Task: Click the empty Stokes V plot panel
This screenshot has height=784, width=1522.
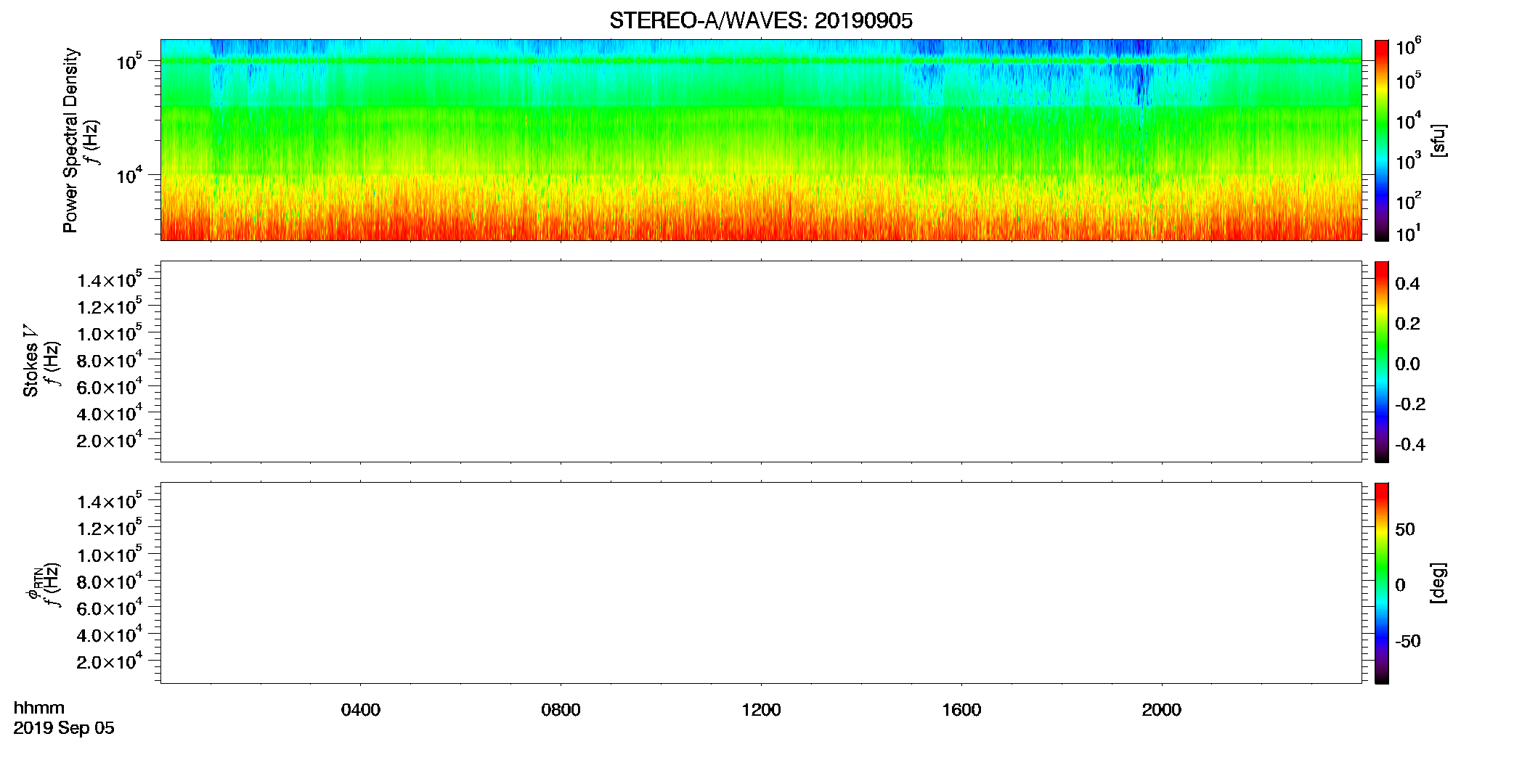Action: (x=760, y=362)
